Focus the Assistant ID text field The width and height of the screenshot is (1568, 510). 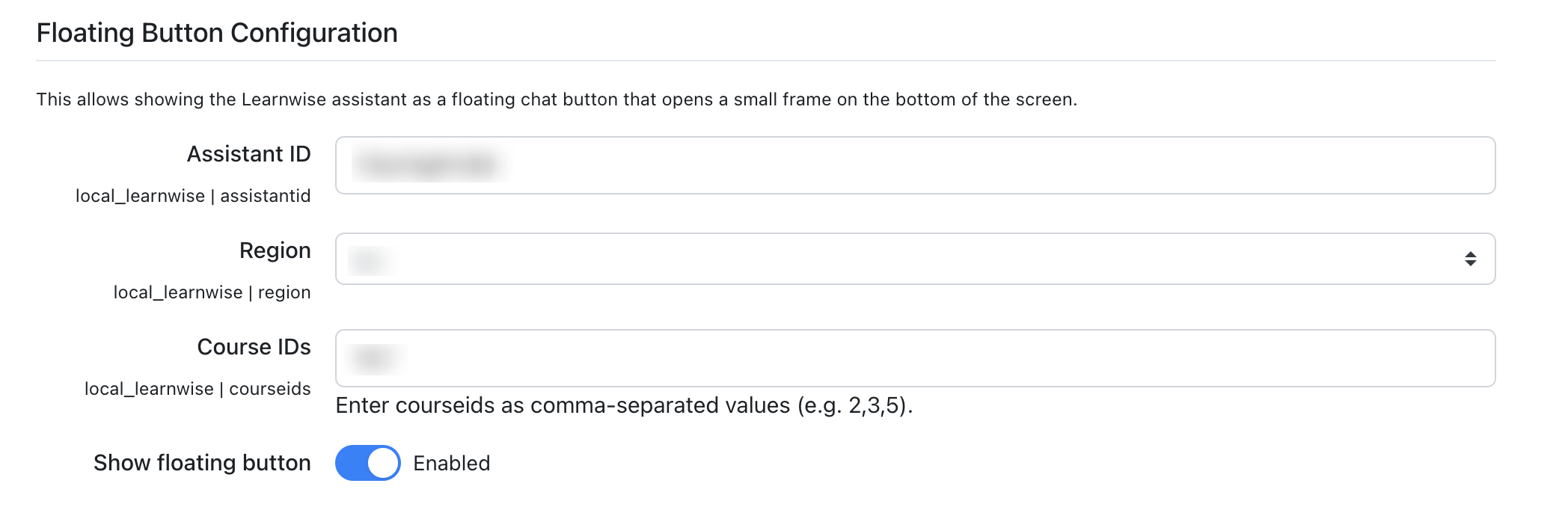click(x=915, y=165)
